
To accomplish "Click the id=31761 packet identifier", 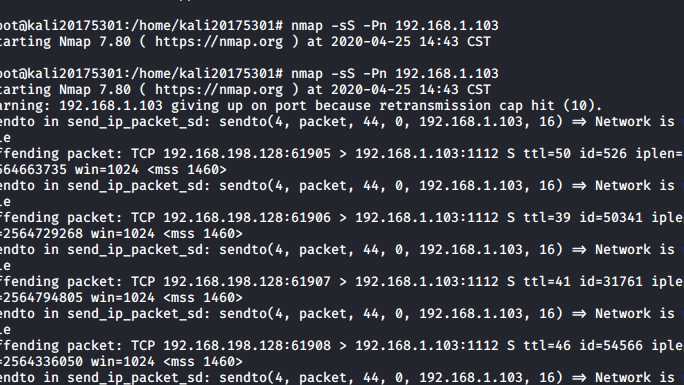I will click(x=611, y=282).
